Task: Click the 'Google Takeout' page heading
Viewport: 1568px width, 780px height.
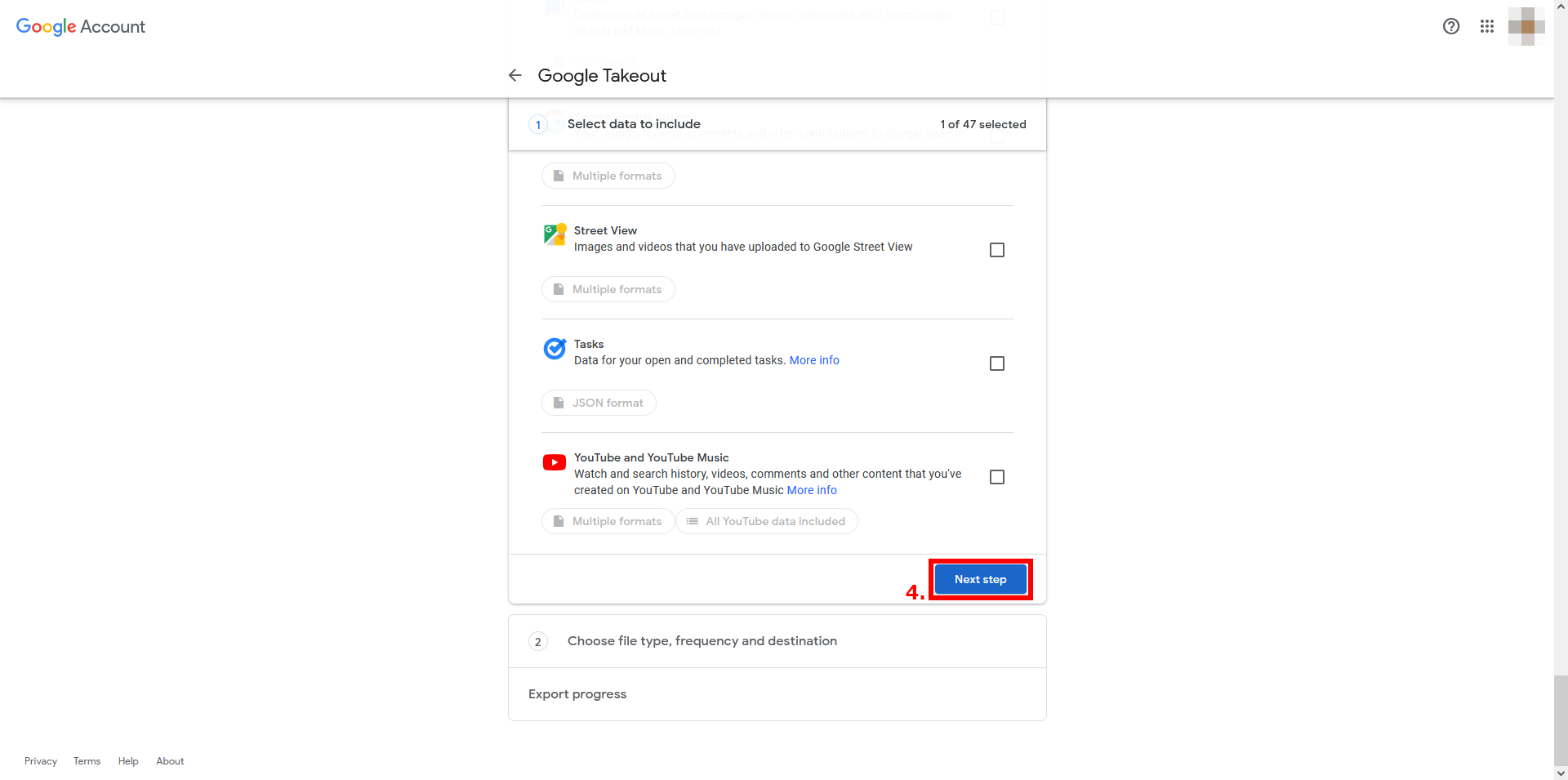Action: [602, 75]
